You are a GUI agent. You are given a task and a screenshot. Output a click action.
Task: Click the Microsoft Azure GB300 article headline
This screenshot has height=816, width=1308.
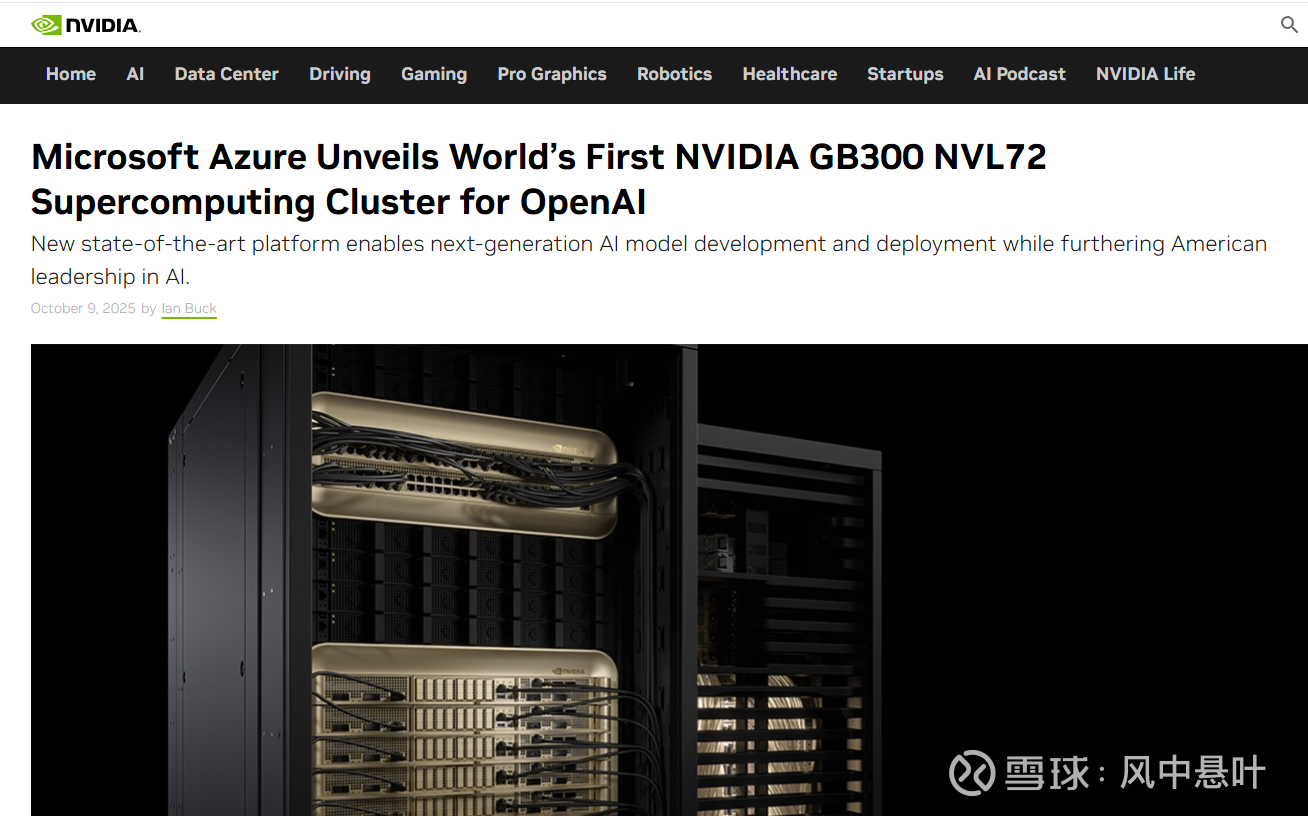(x=539, y=179)
